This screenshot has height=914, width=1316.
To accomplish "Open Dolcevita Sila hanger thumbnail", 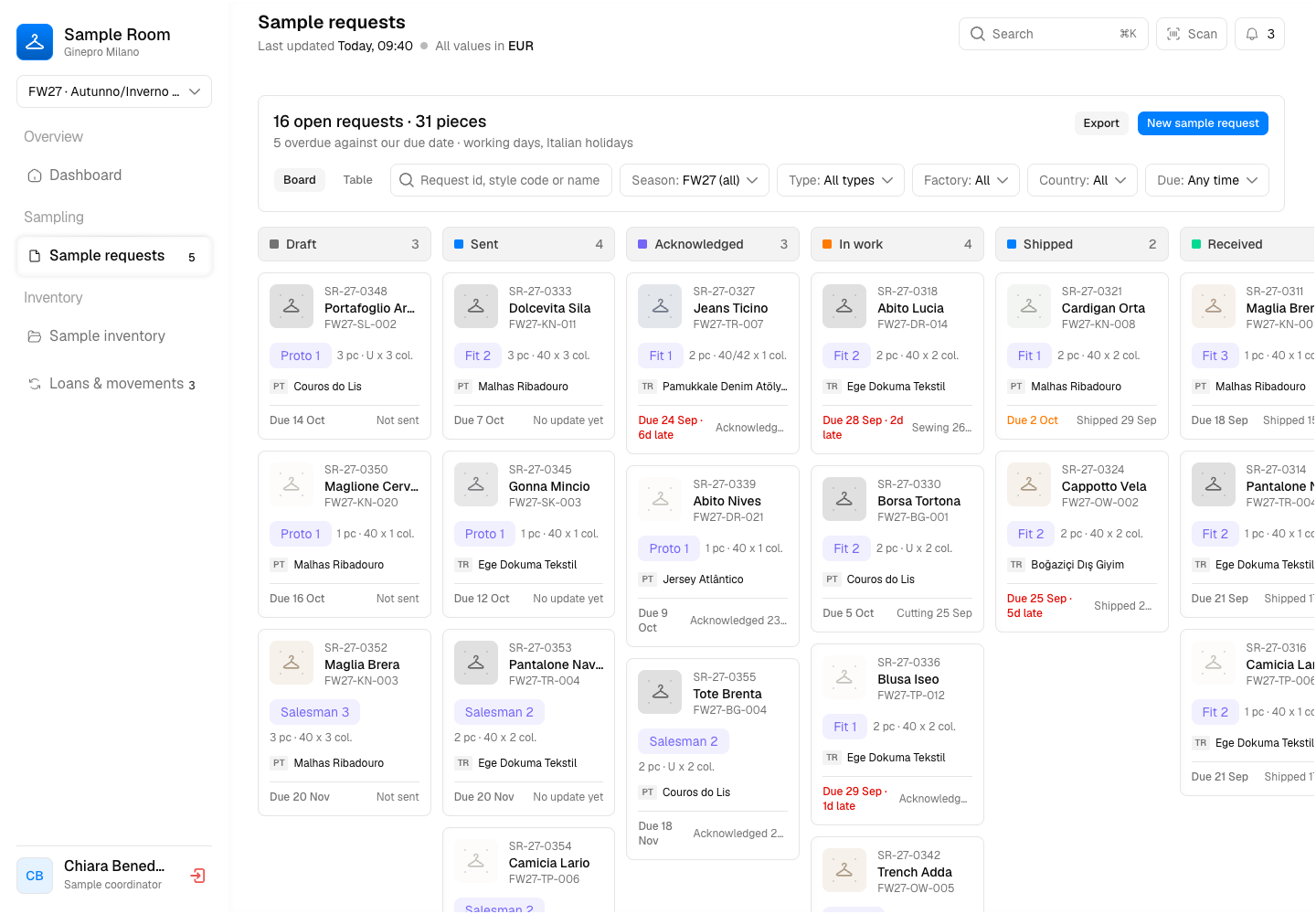I will pyautogui.click(x=476, y=306).
